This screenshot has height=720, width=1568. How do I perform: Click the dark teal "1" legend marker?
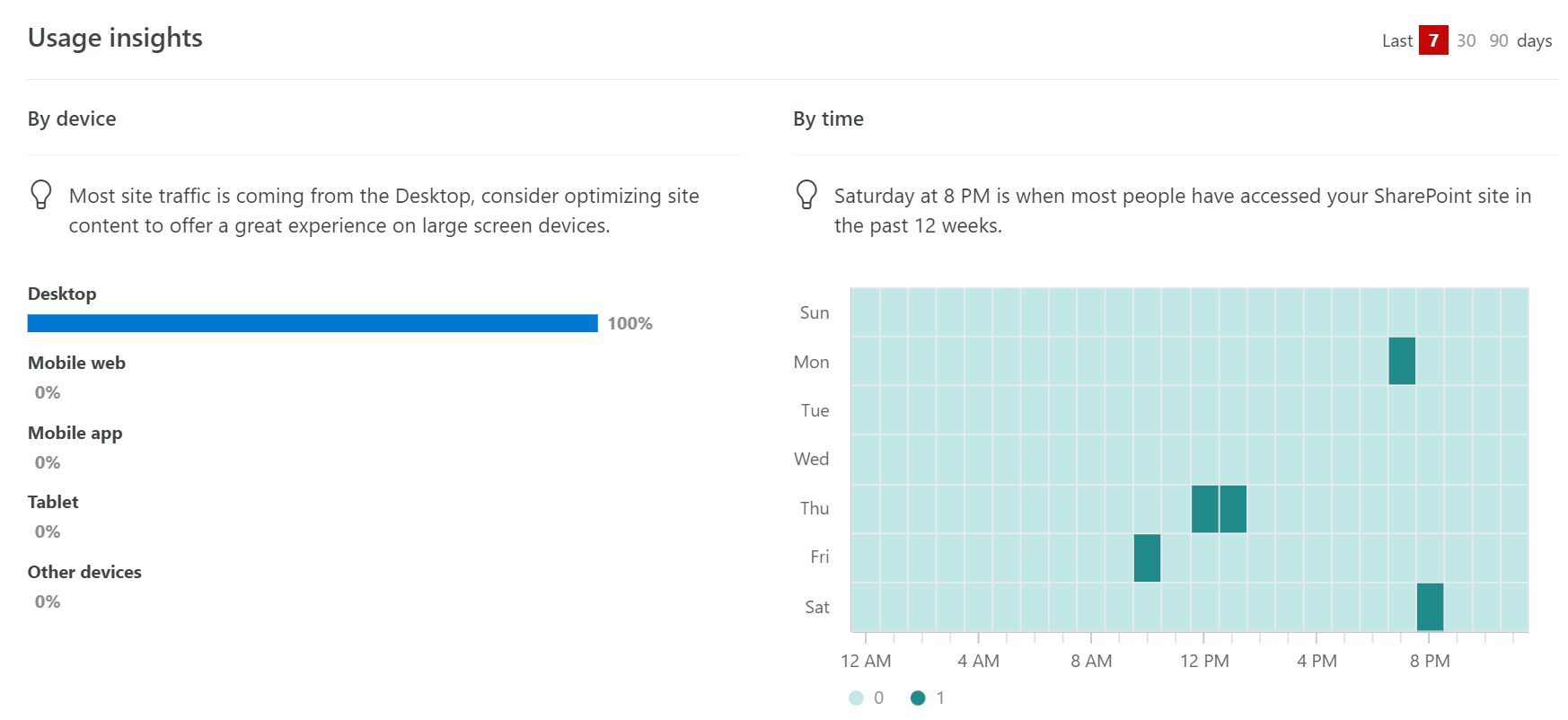point(918,698)
